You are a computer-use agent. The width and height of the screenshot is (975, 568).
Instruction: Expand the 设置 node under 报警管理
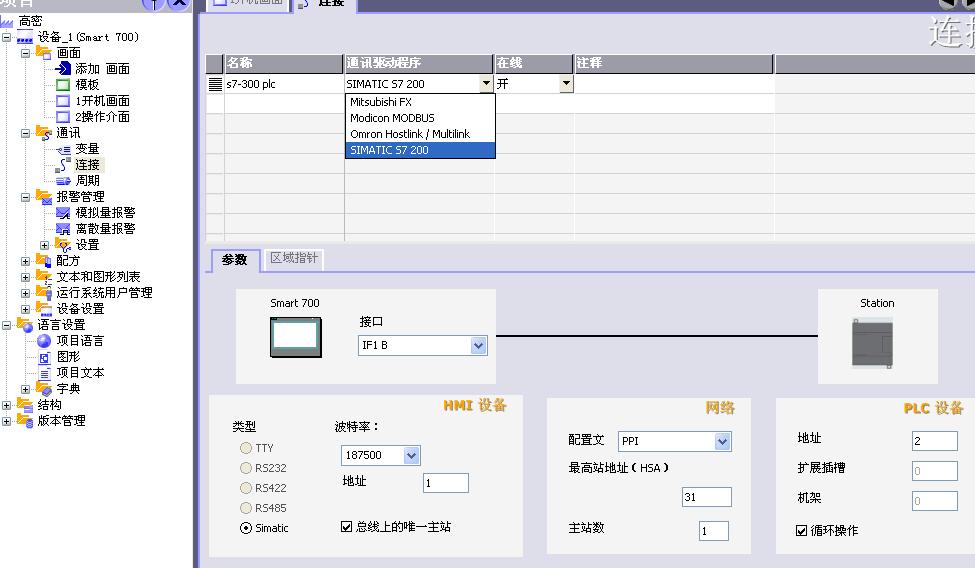(44, 245)
